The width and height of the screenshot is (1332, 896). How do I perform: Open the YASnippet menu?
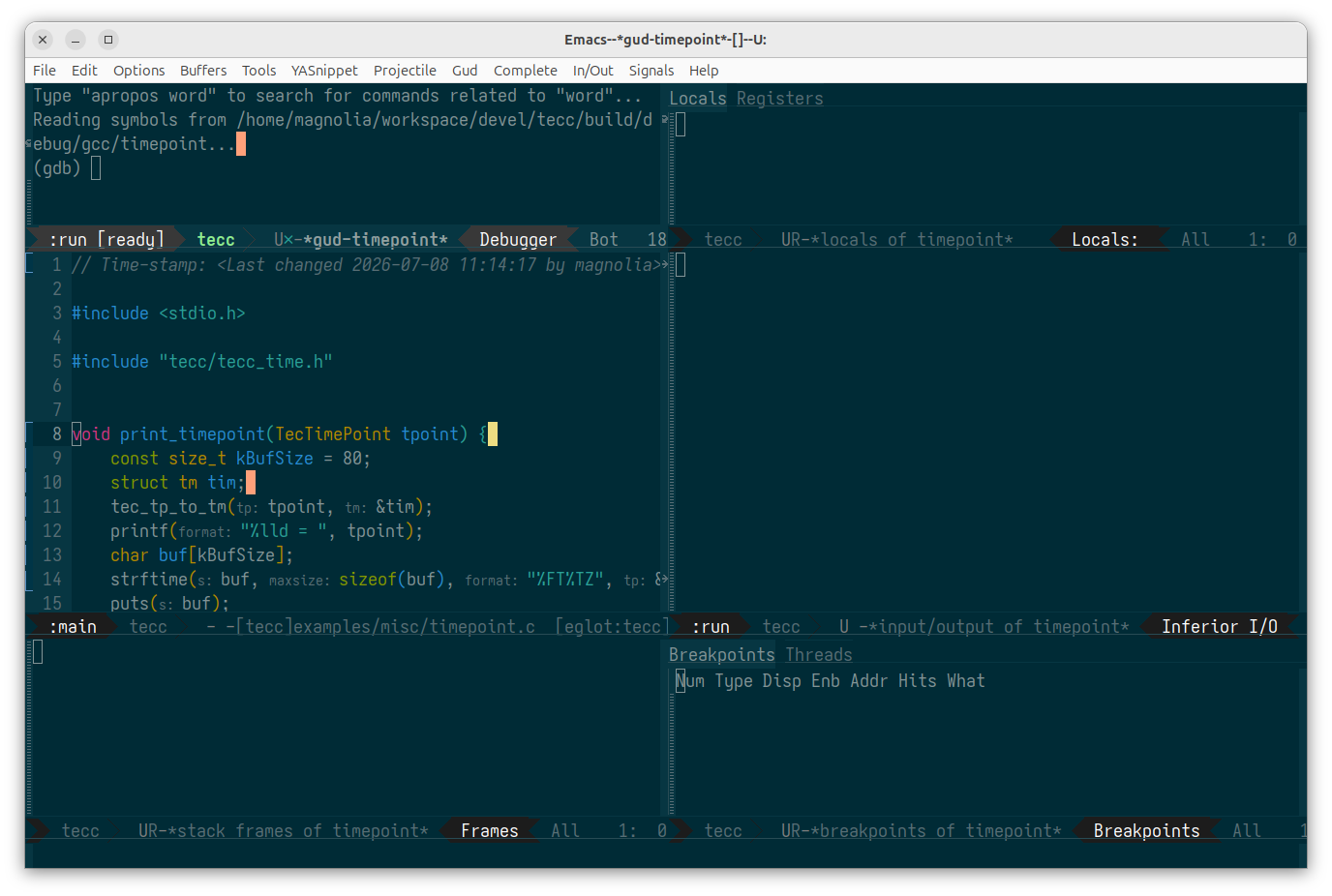click(324, 71)
